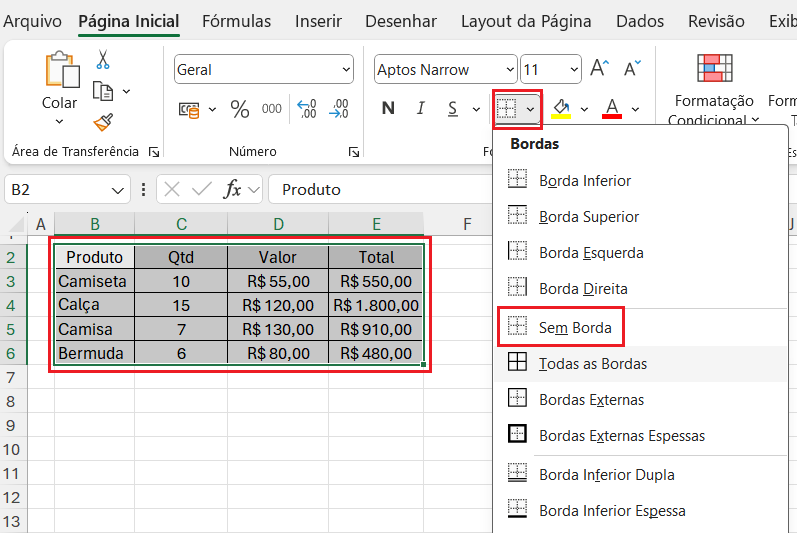Image resolution: width=797 pixels, height=533 pixels.
Task: Click the cell reference box showing B2
Action: pos(56,189)
